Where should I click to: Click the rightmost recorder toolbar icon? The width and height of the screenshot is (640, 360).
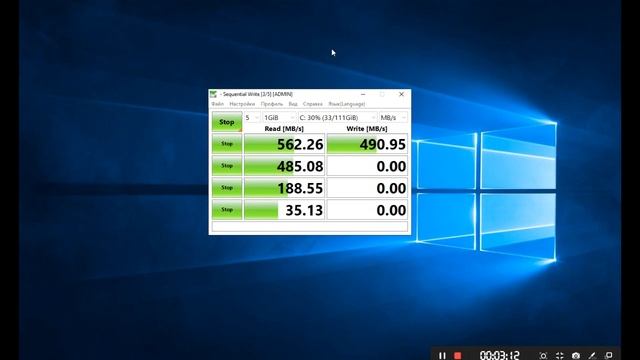pyautogui.click(x=609, y=356)
